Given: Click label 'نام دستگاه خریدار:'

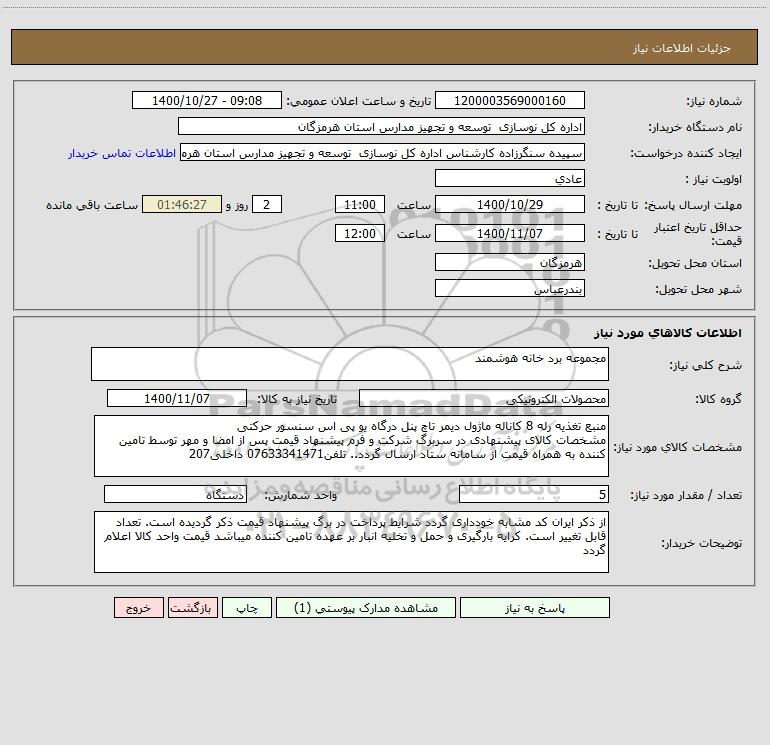Looking at the screenshot, I should point(695,128).
